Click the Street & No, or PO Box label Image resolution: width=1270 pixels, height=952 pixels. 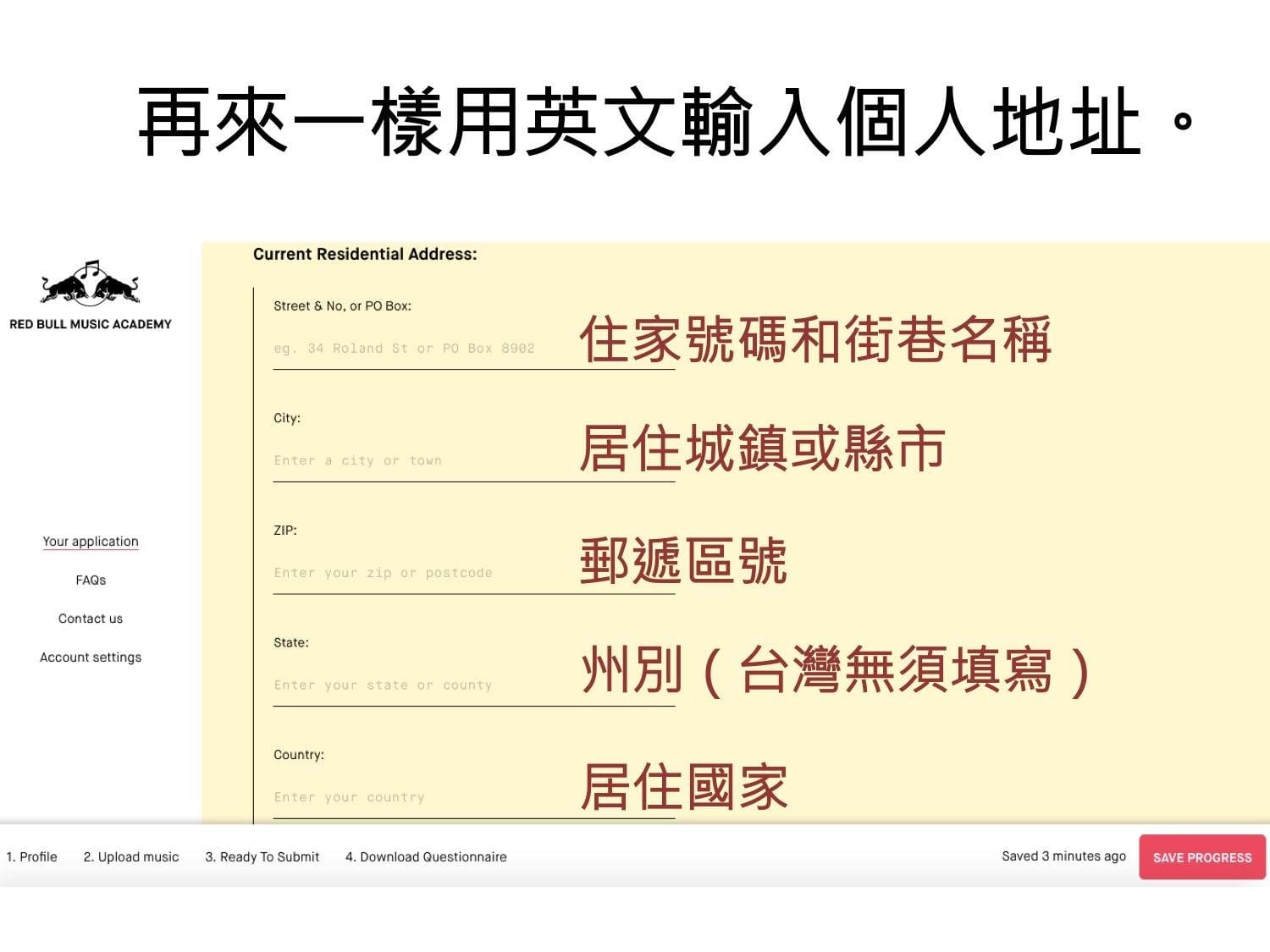[342, 306]
